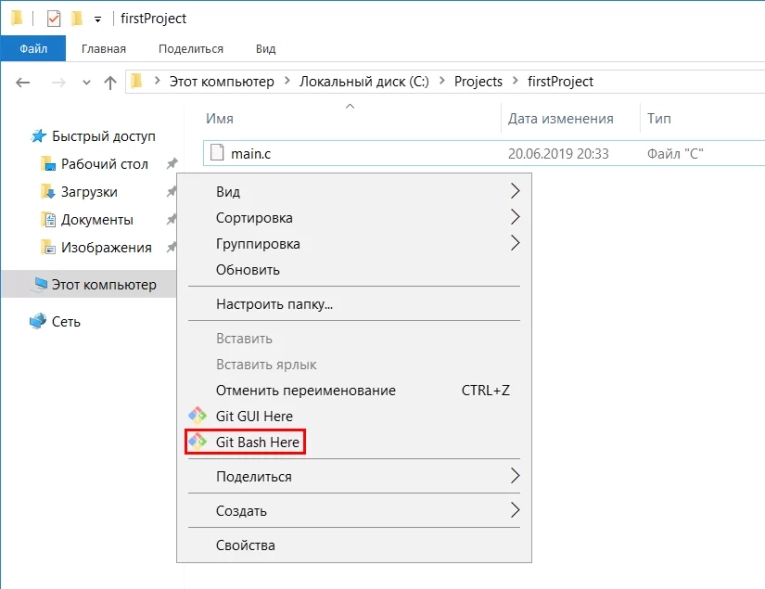Click the Git GUI Here icon
The height and width of the screenshot is (589, 765).
[197, 416]
